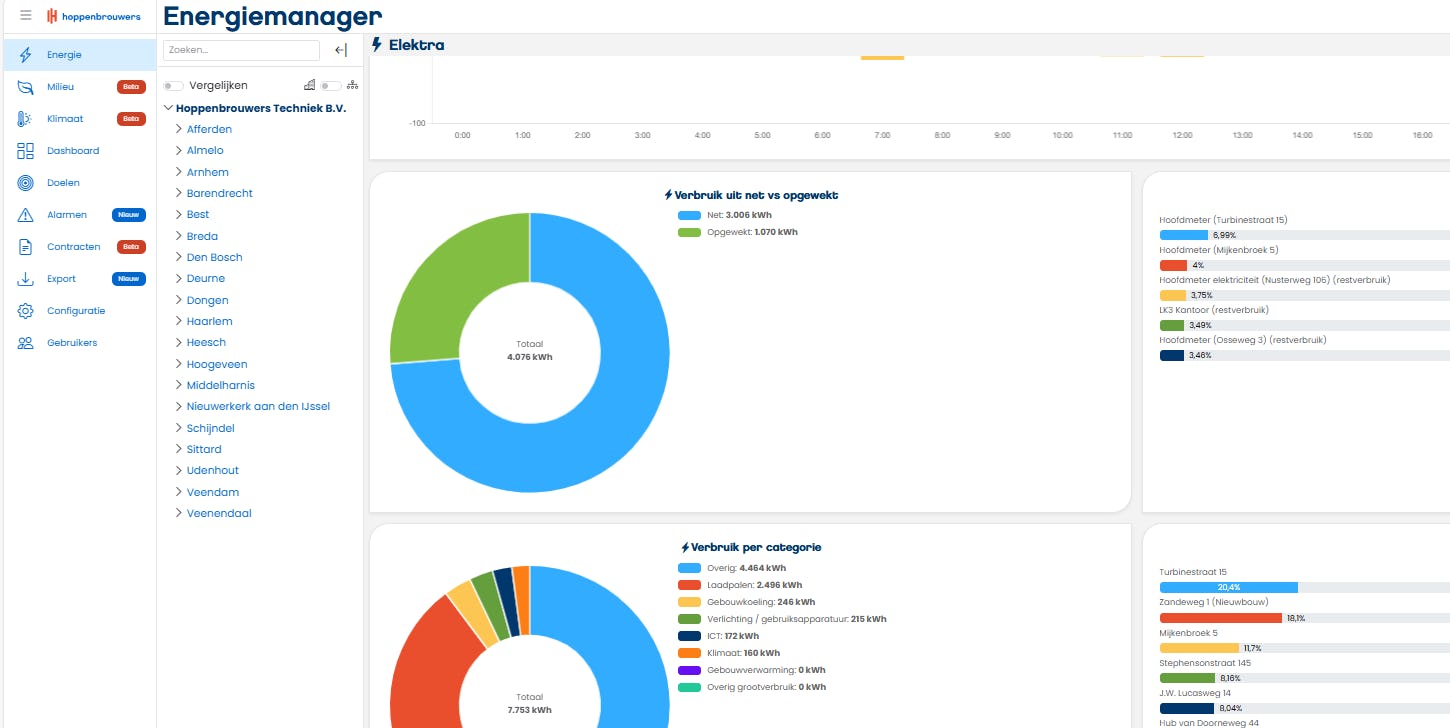Select Hoogeveen in the location tree

coord(217,364)
